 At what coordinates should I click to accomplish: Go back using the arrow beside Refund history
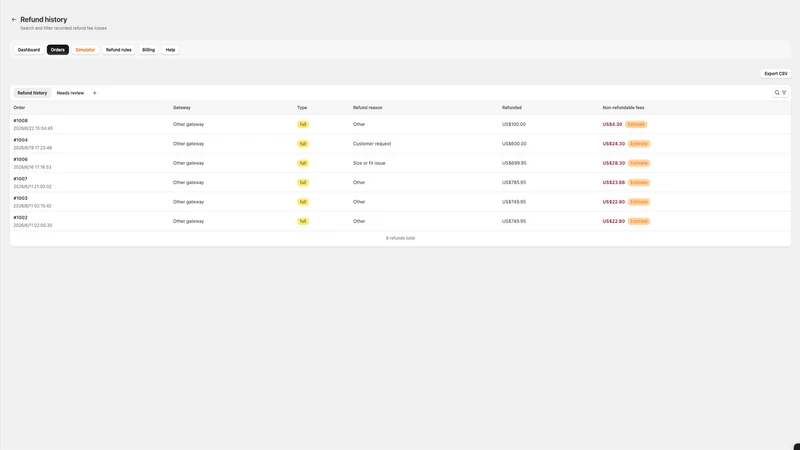14,19
